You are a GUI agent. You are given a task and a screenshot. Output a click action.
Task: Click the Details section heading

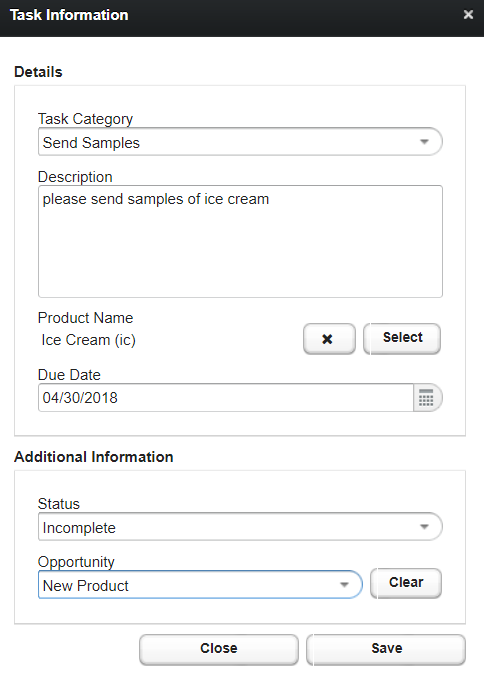[38, 72]
